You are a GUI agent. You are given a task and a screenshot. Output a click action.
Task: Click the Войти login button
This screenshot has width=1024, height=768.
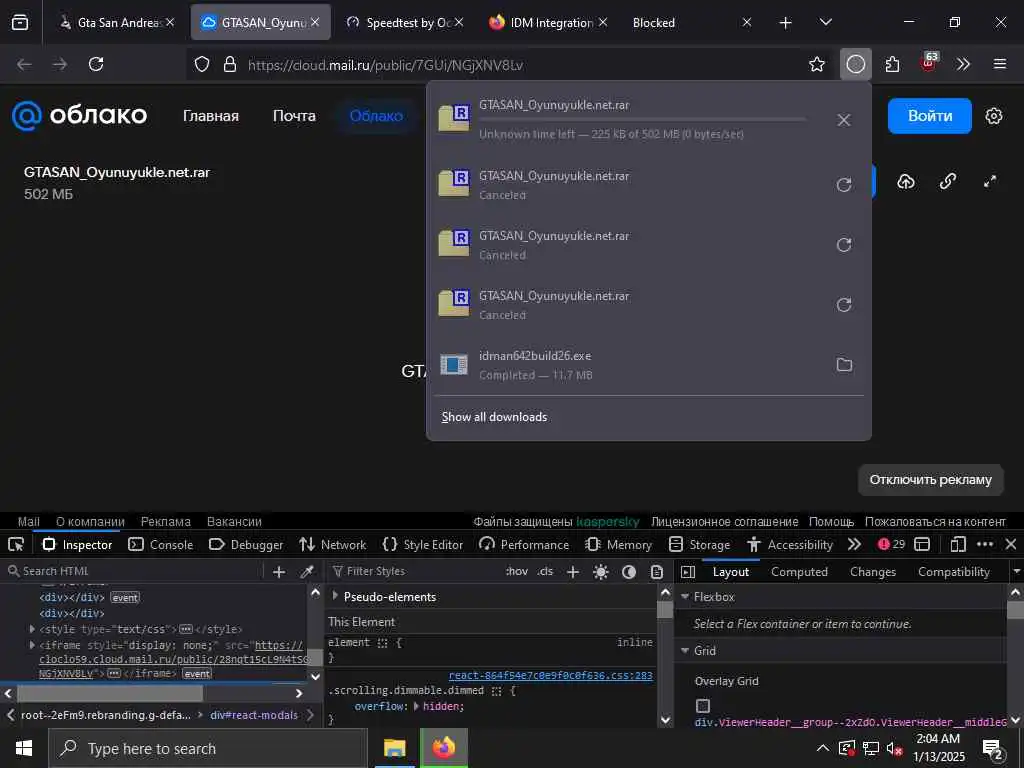(x=930, y=116)
